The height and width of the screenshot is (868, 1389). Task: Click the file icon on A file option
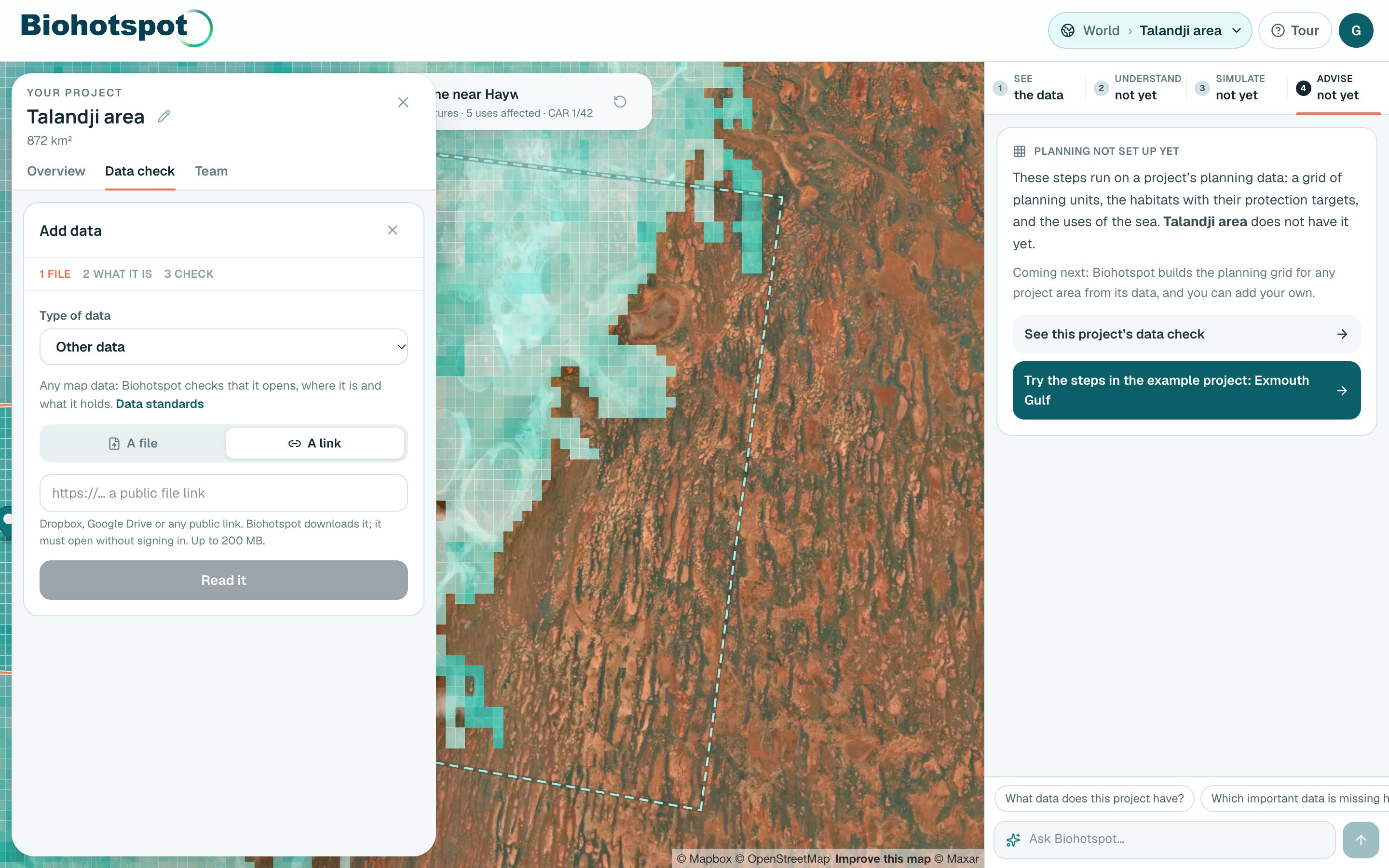click(x=114, y=444)
